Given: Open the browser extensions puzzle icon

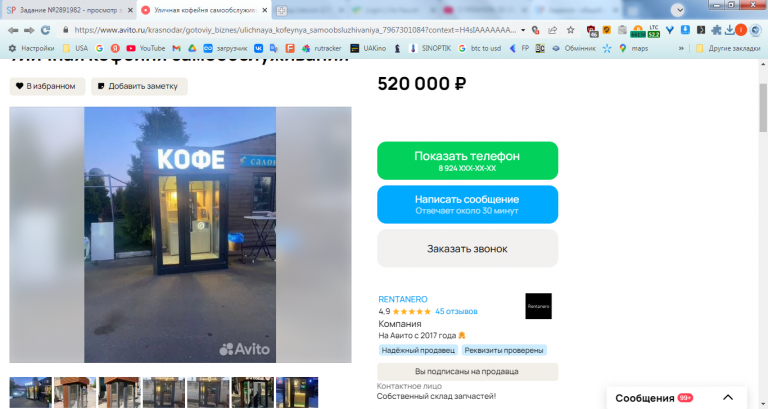Looking at the screenshot, I should click(716, 30).
